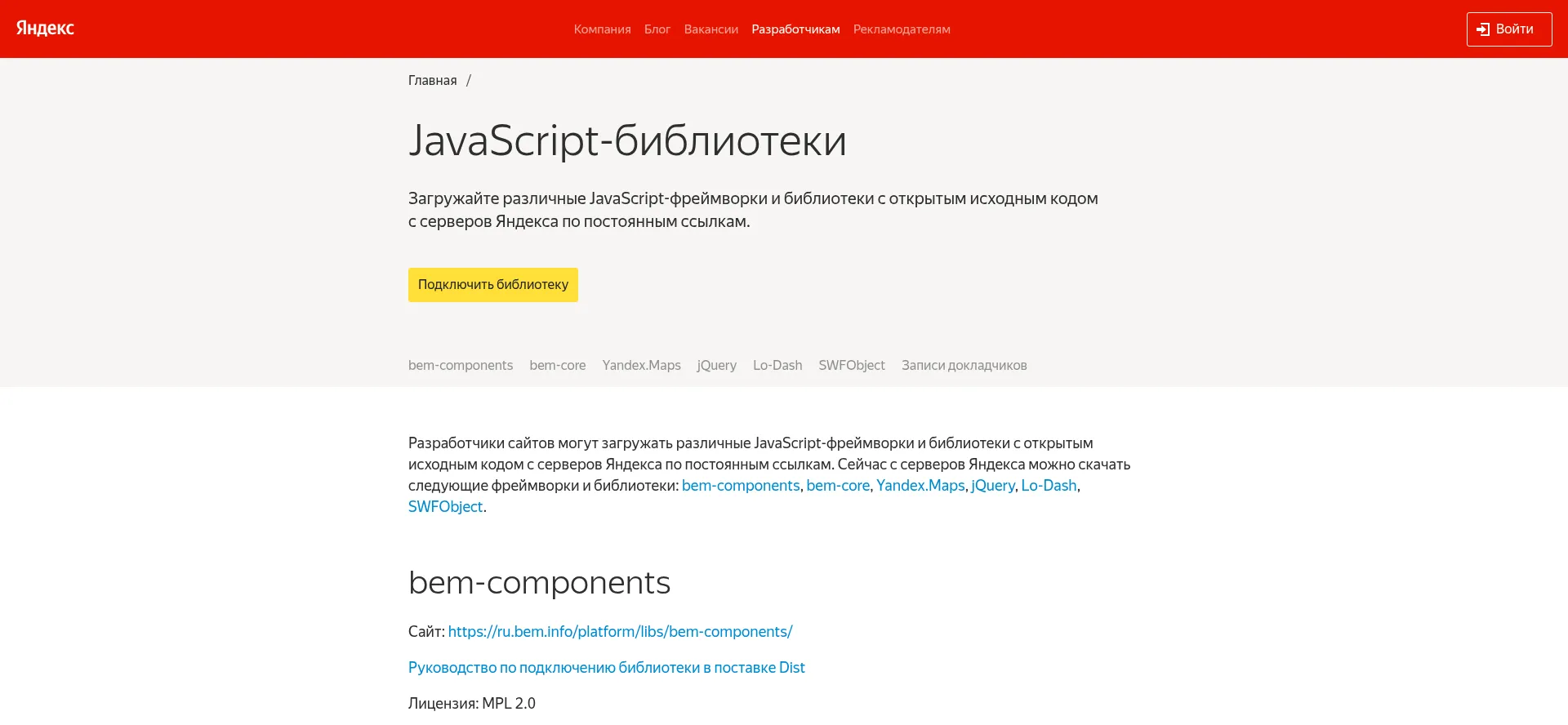Select Разработчикам in the header
Screen dimensions: 1568x725
tap(795, 29)
